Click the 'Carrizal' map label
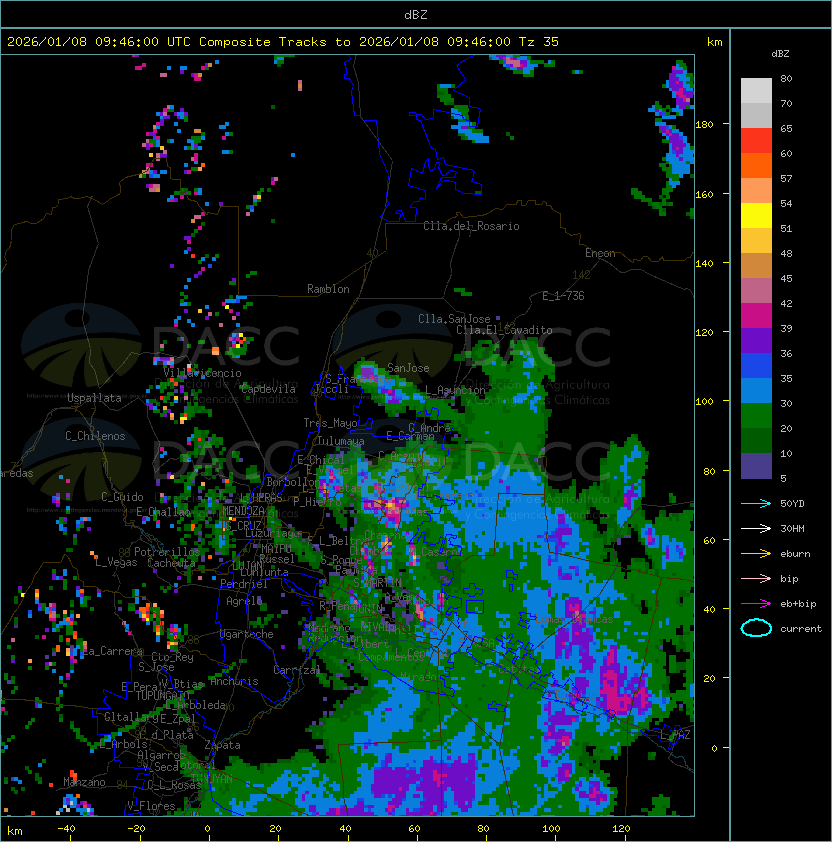The image size is (832, 842). click(x=296, y=670)
